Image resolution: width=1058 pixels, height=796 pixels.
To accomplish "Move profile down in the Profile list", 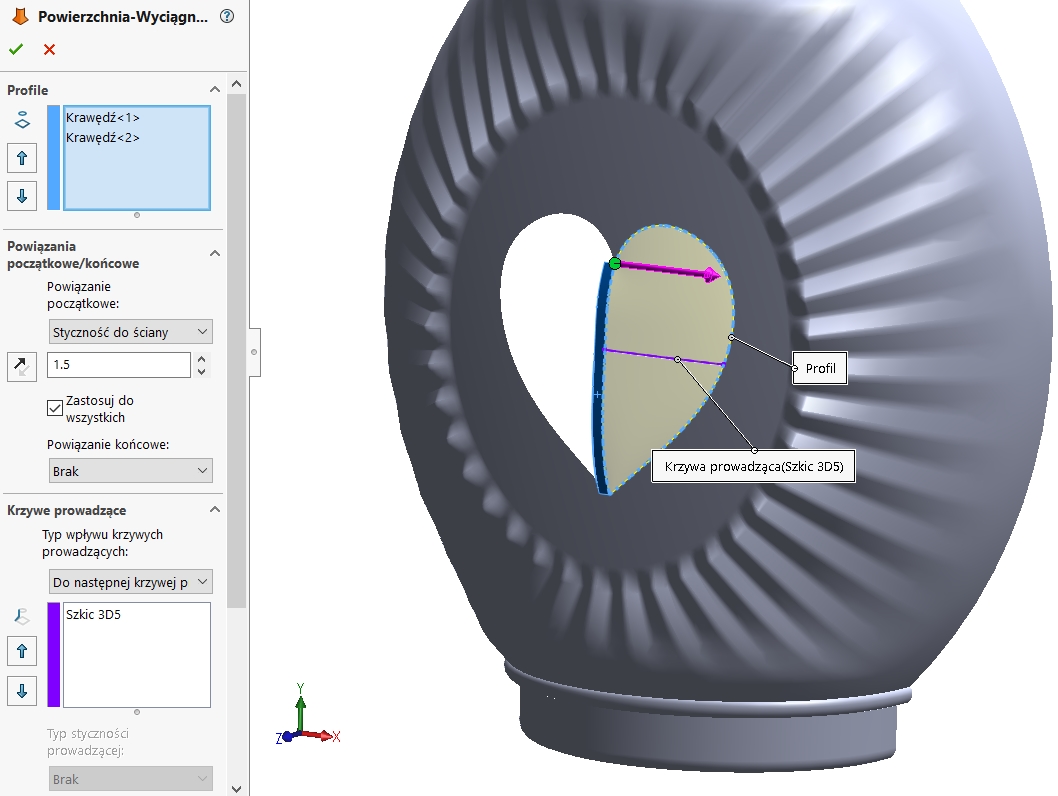I will 22,196.
